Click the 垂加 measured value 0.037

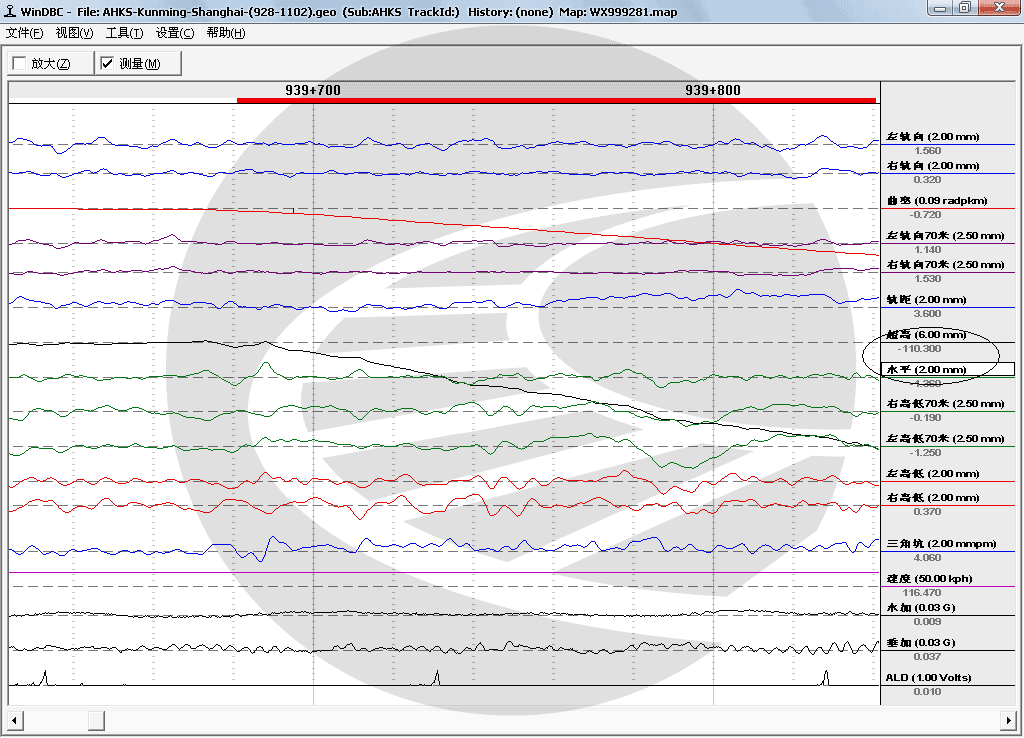click(927, 656)
